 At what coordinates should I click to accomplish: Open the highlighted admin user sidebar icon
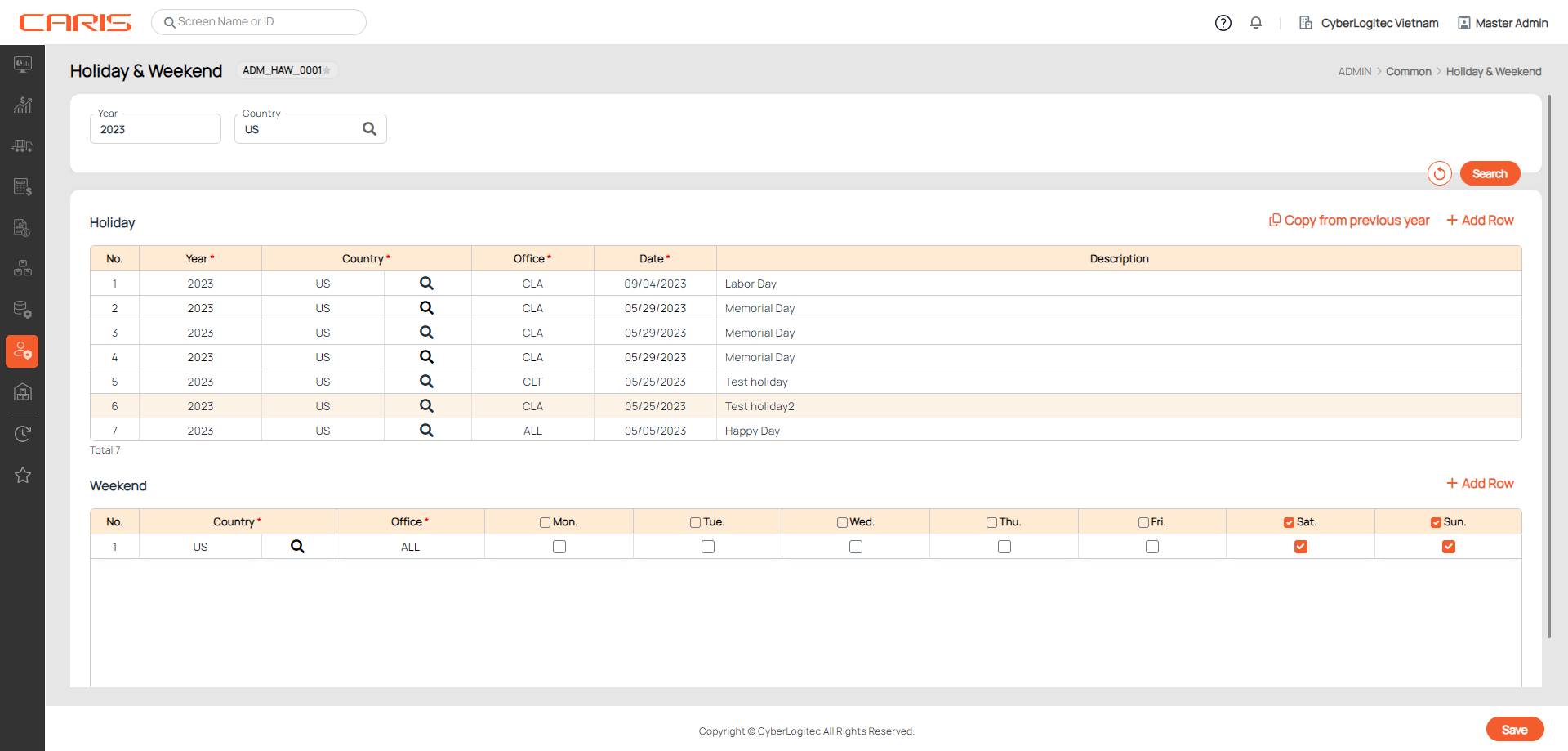click(x=23, y=351)
